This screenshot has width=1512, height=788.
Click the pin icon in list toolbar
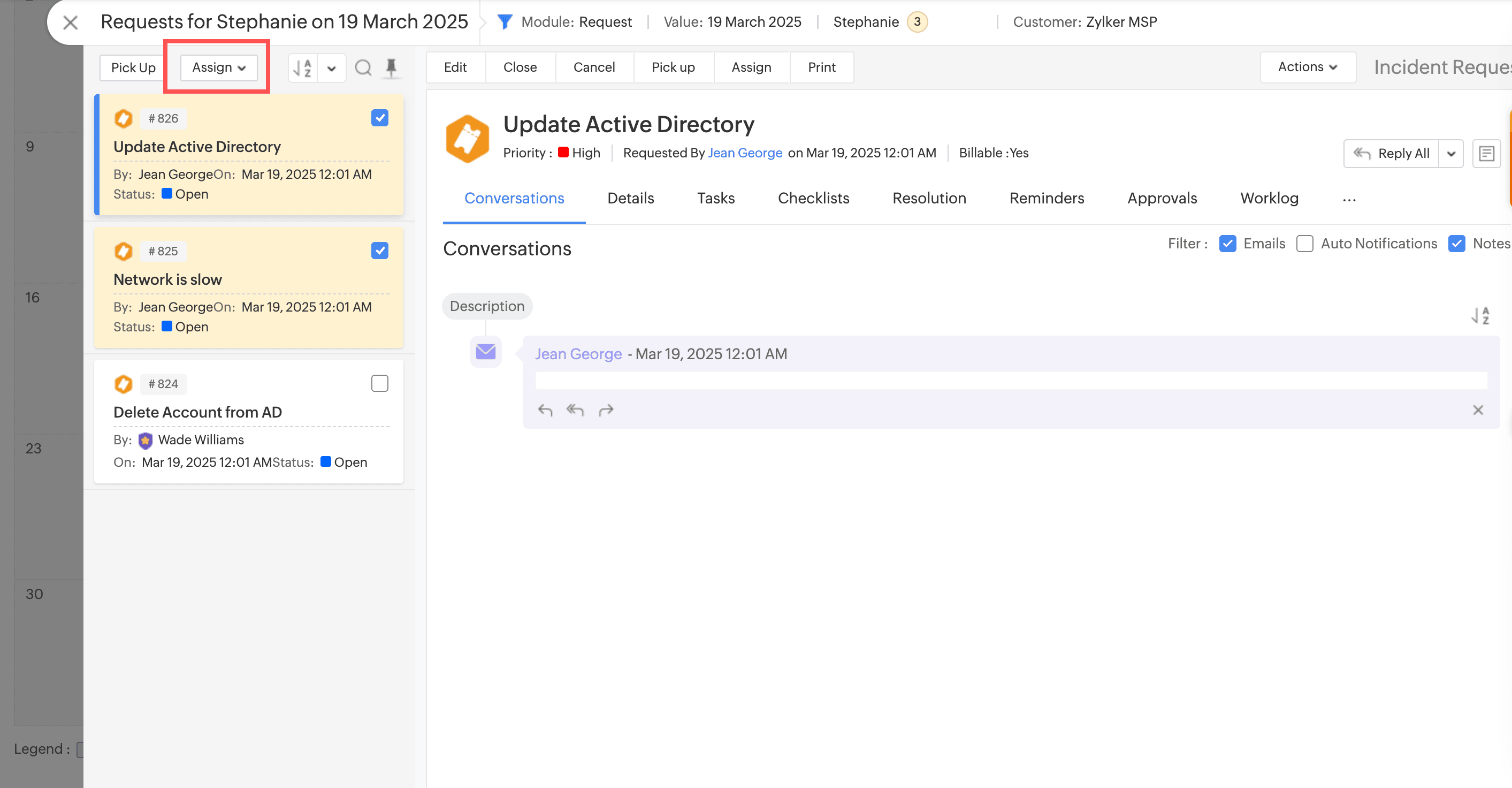tap(391, 68)
